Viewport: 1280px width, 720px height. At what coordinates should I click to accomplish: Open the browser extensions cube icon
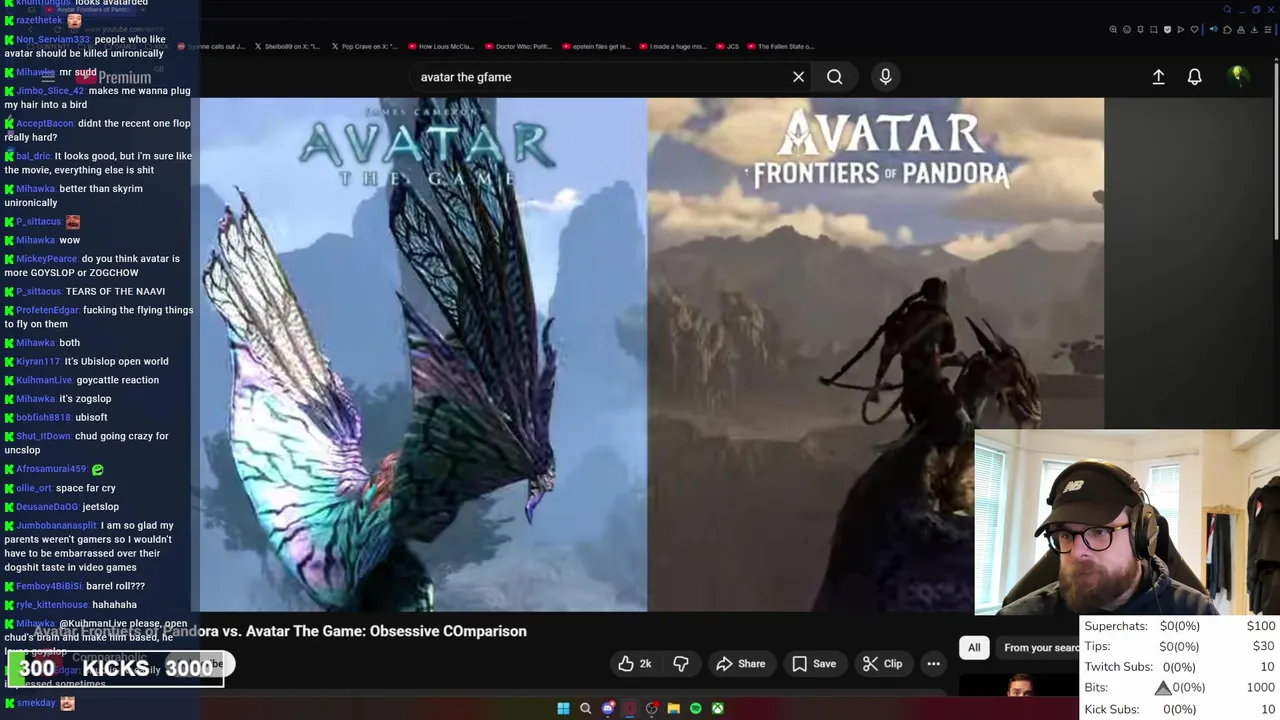tap(1227, 30)
